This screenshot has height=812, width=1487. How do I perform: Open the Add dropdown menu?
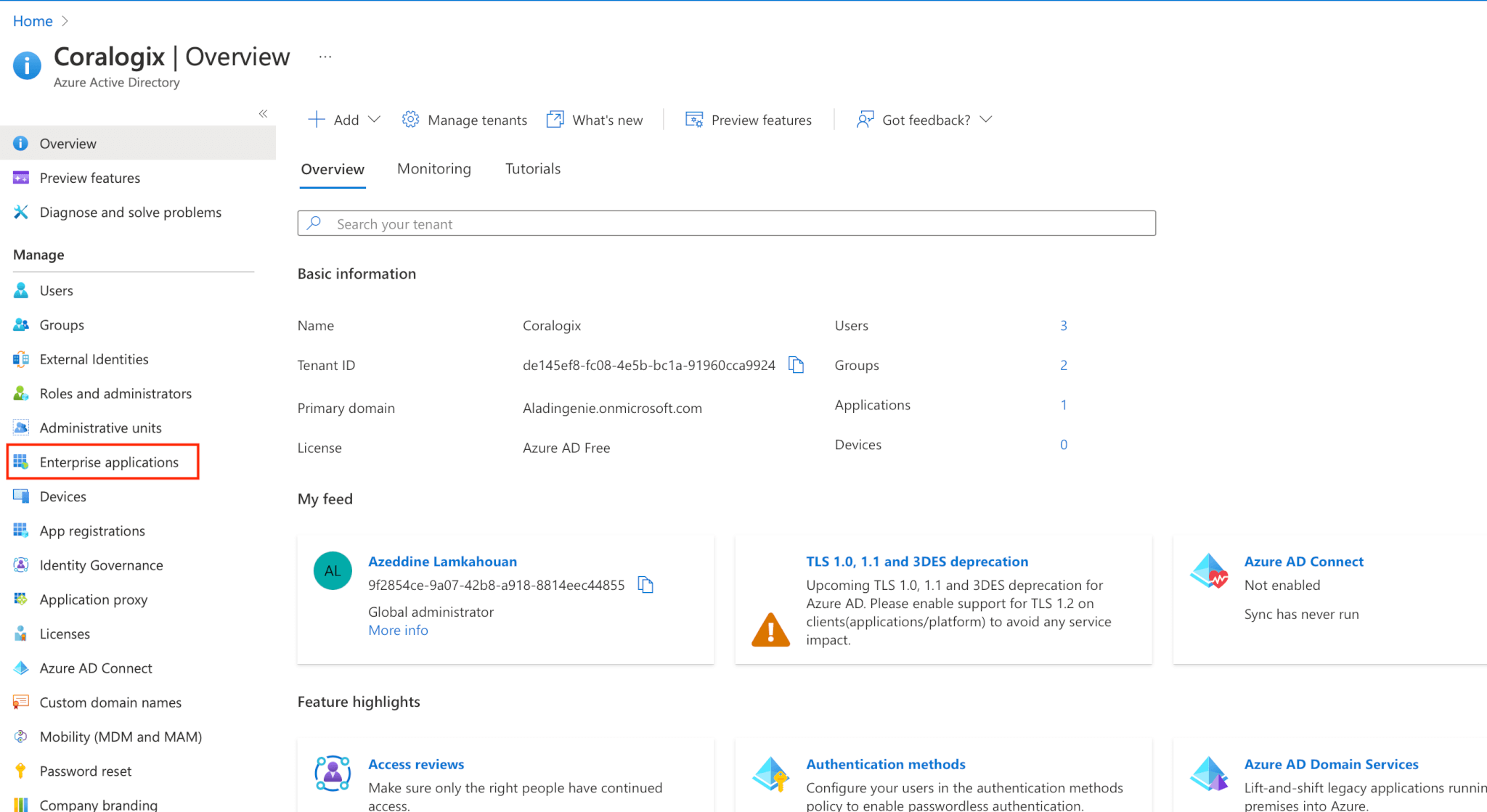click(344, 120)
